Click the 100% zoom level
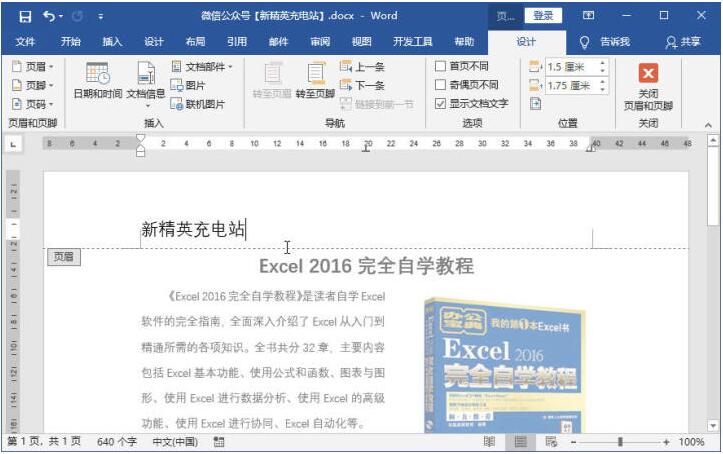 [691, 442]
